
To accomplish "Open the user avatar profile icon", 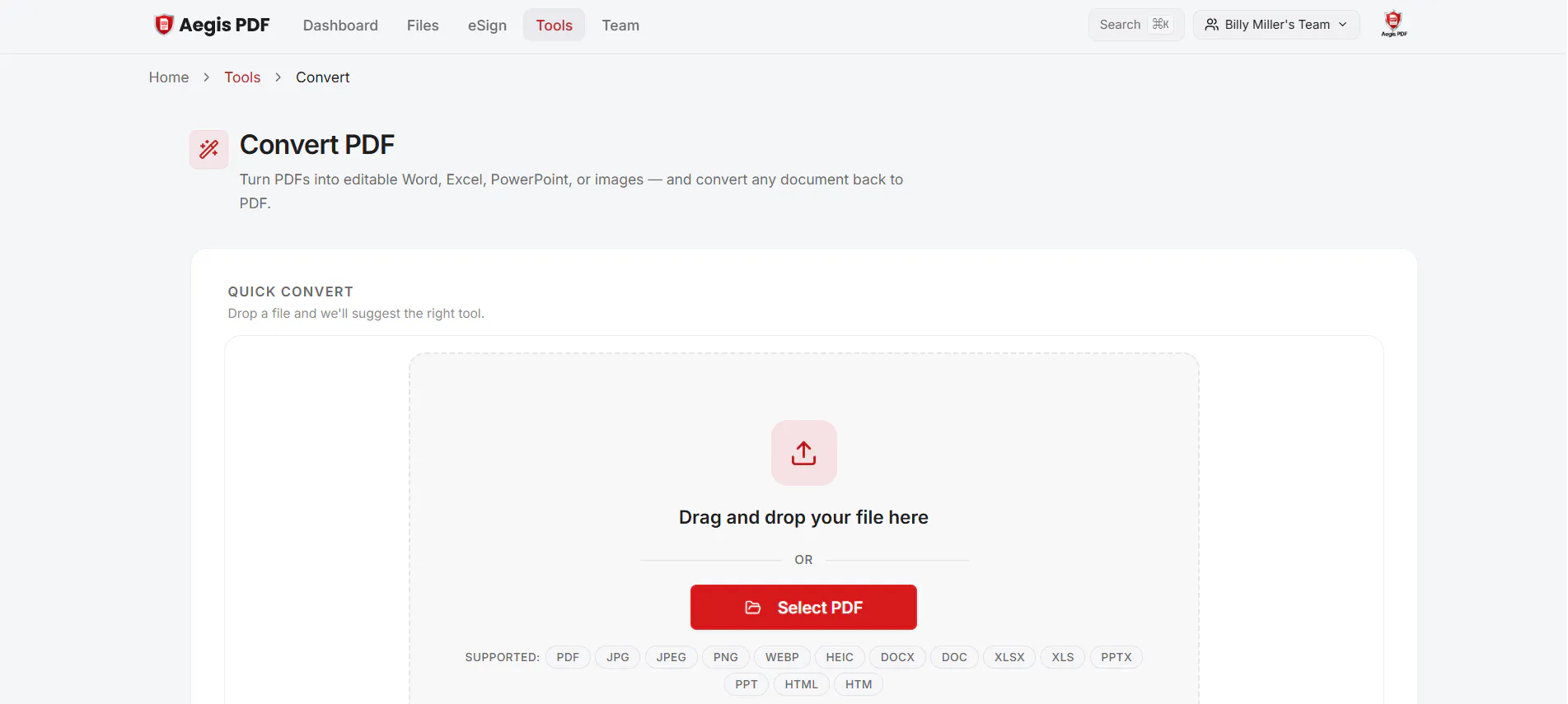I will 1393,24.
